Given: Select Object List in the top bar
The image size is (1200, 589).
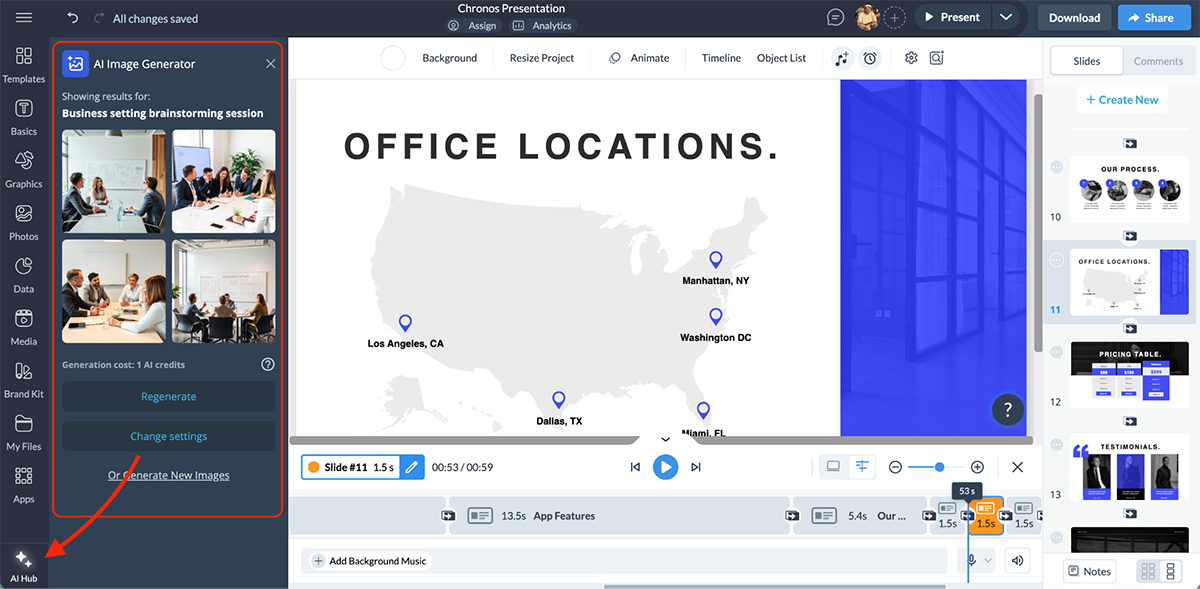Looking at the screenshot, I should point(781,58).
